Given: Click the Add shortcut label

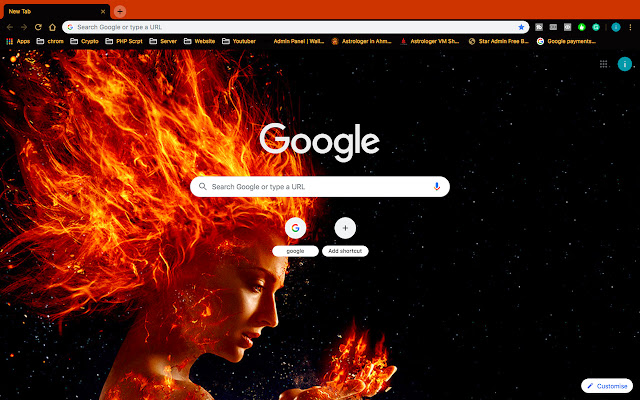Looking at the screenshot, I should [x=345, y=251].
